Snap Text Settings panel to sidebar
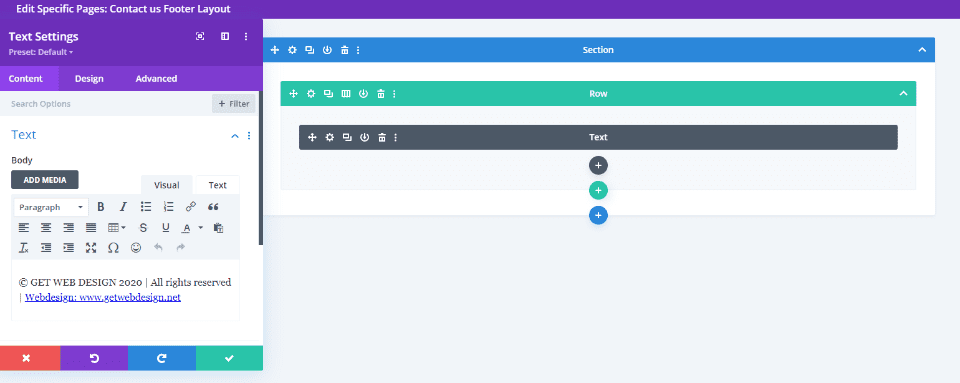Viewport: 960px width, 383px height. tap(225, 37)
